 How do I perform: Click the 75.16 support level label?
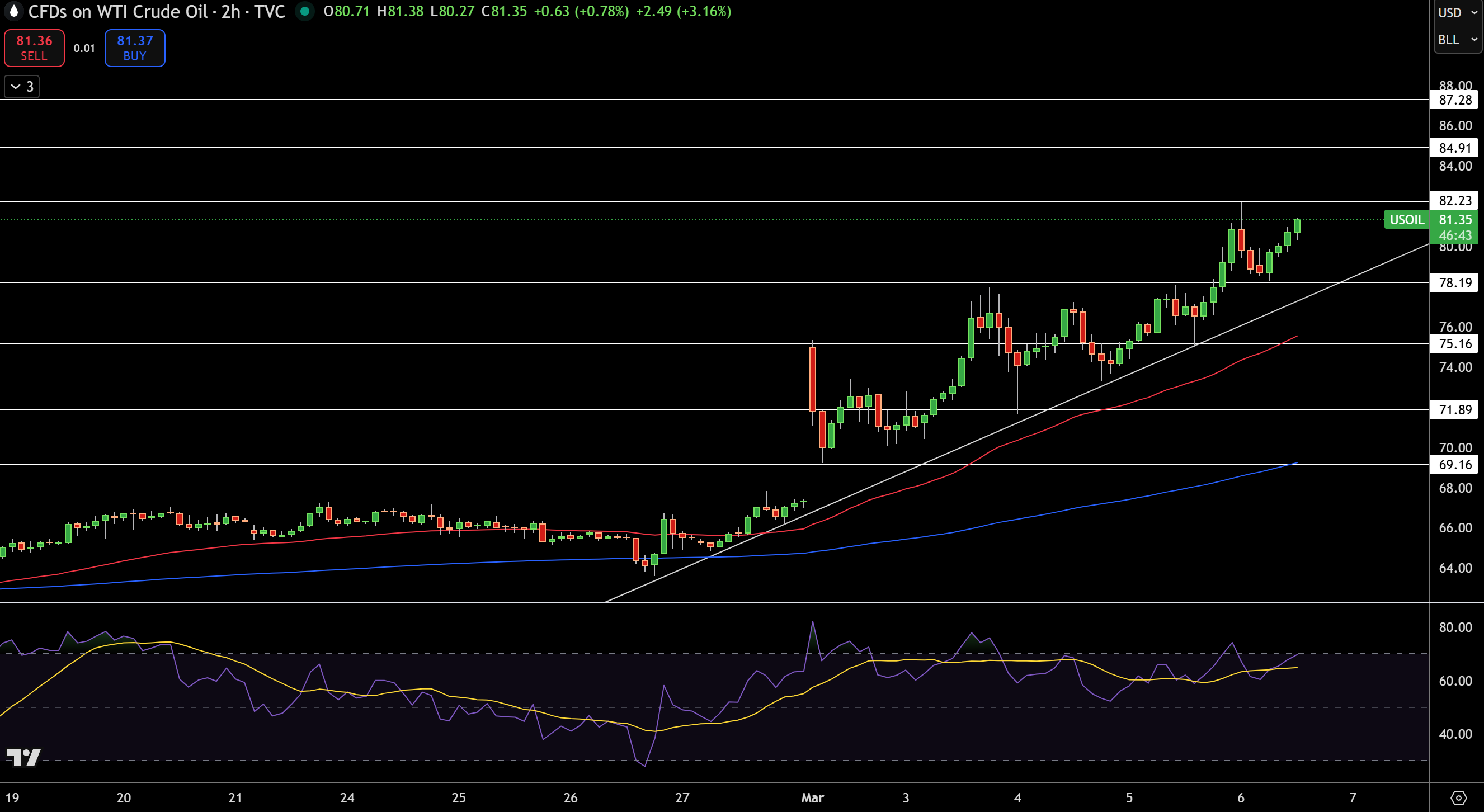[1454, 343]
